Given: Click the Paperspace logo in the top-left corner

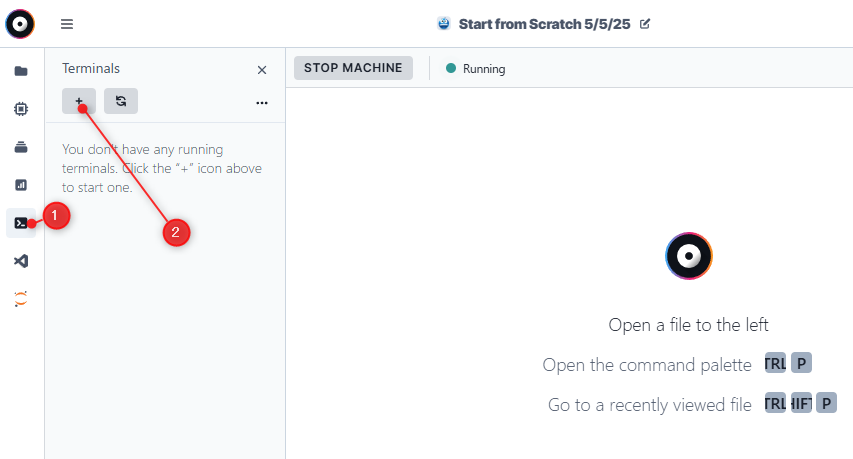Looking at the screenshot, I should click(x=19, y=23).
